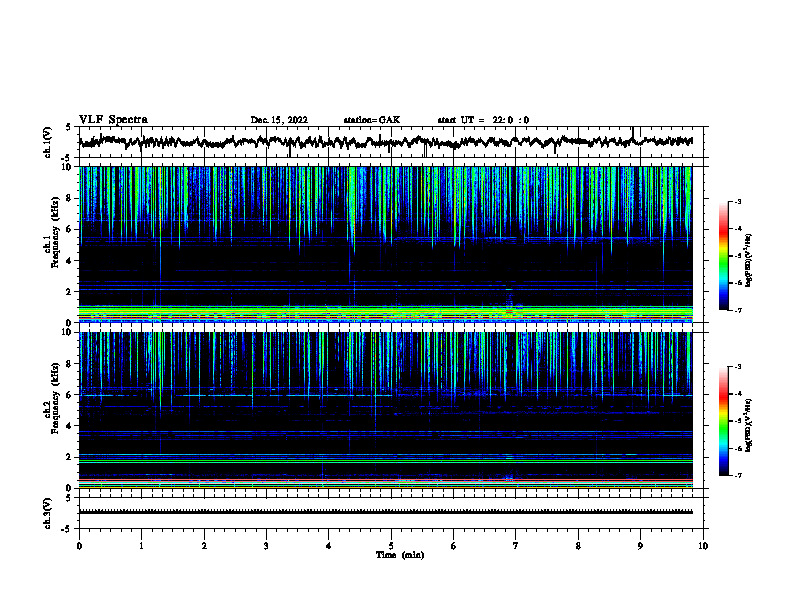Click the -7 label on lower colorbar
Viewport: 792px width, 612px height.
click(x=737, y=475)
